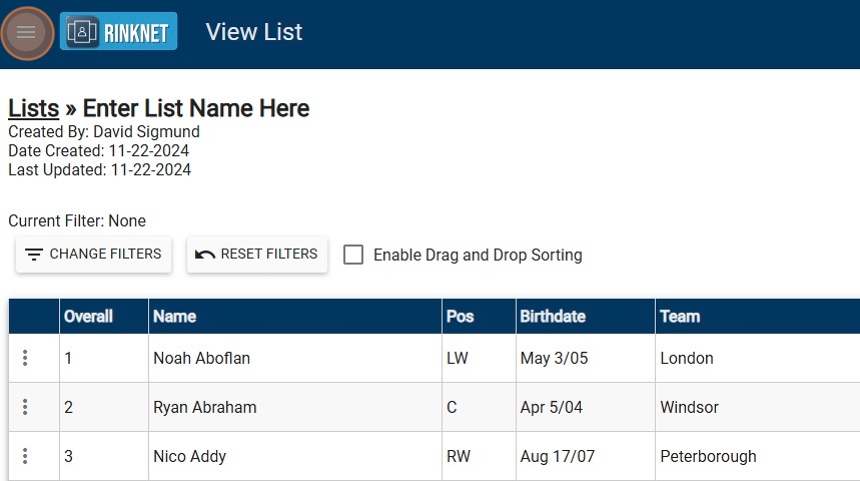Sort by the Overall column header
The width and height of the screenshot is (860, 481).
tap(88, 316)
